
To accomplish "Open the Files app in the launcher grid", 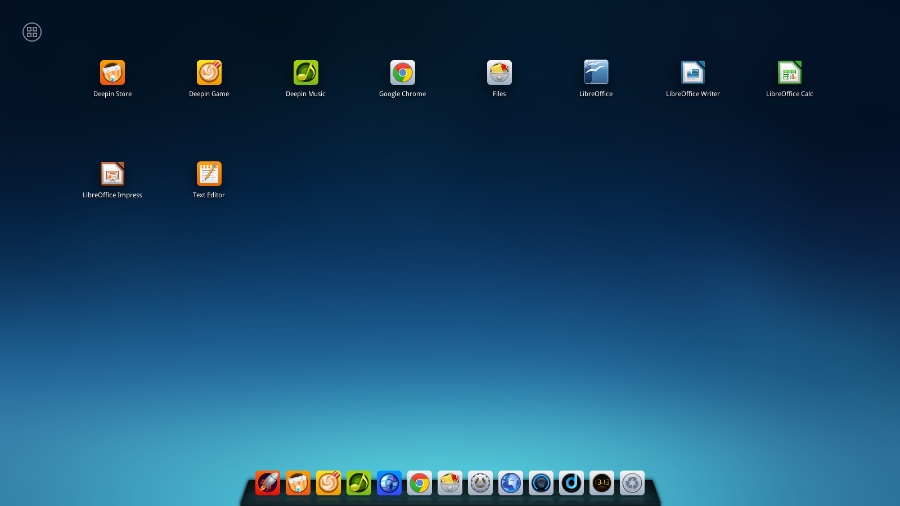I will (499, 73).
